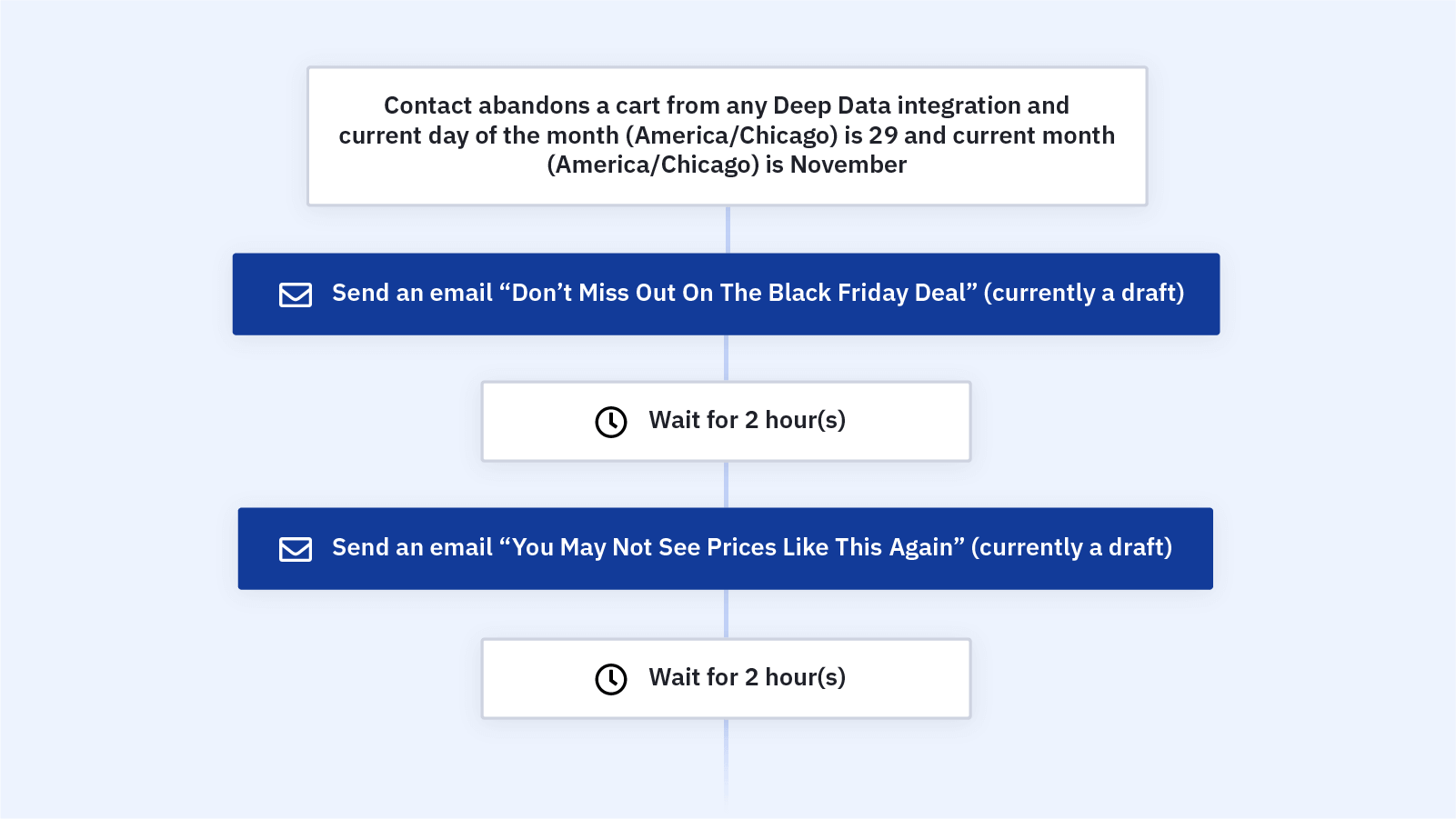The width and height of the screenshot is (1456, 819).
Task: Click clock icon in wait after Black Friday email
Action: click(611, 422)
